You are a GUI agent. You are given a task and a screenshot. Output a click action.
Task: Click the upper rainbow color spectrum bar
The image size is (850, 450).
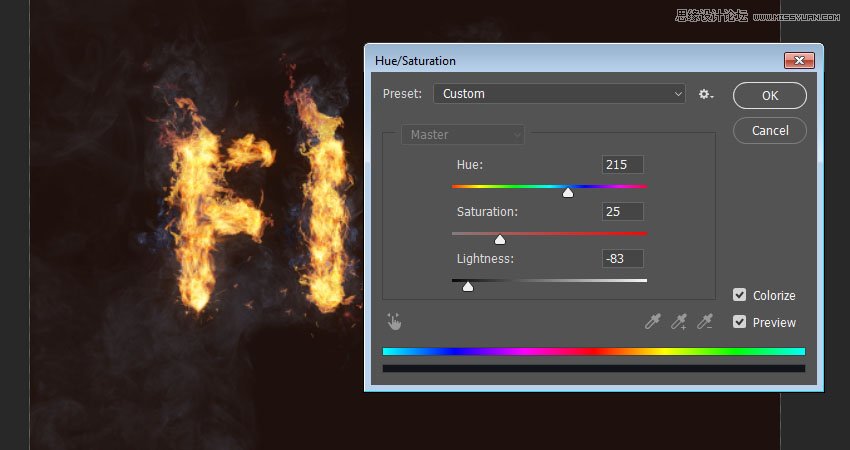click(x=593, y=351)
